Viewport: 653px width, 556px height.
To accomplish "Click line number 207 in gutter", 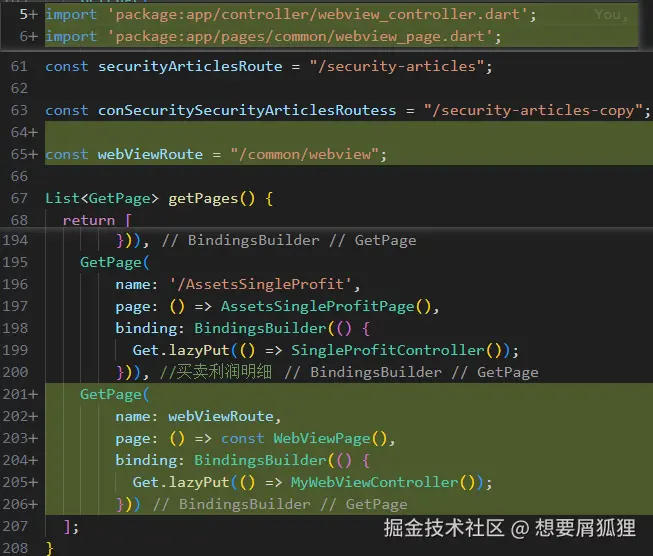I will tap(15, 526).
